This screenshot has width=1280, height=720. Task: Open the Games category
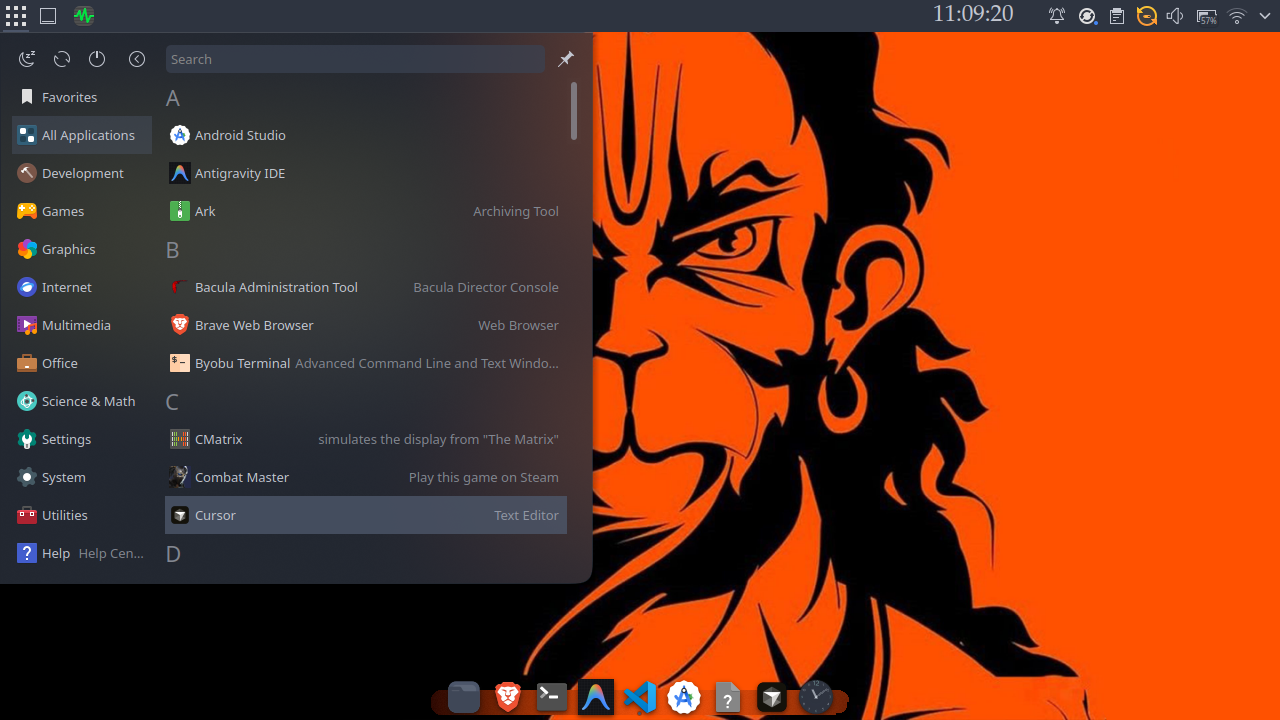82,211
